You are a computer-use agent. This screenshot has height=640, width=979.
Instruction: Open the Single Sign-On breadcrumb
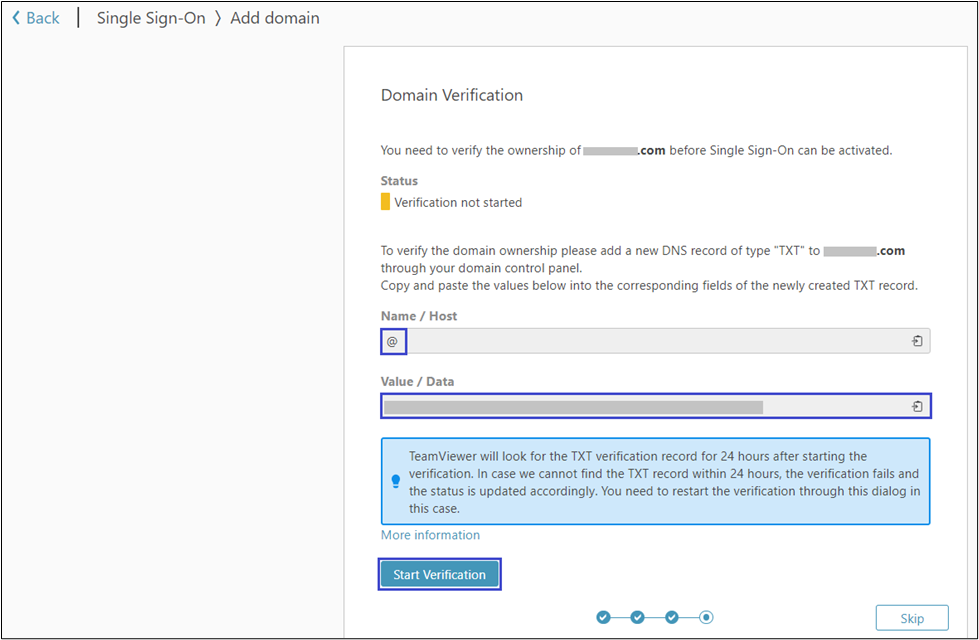[151, 18]
